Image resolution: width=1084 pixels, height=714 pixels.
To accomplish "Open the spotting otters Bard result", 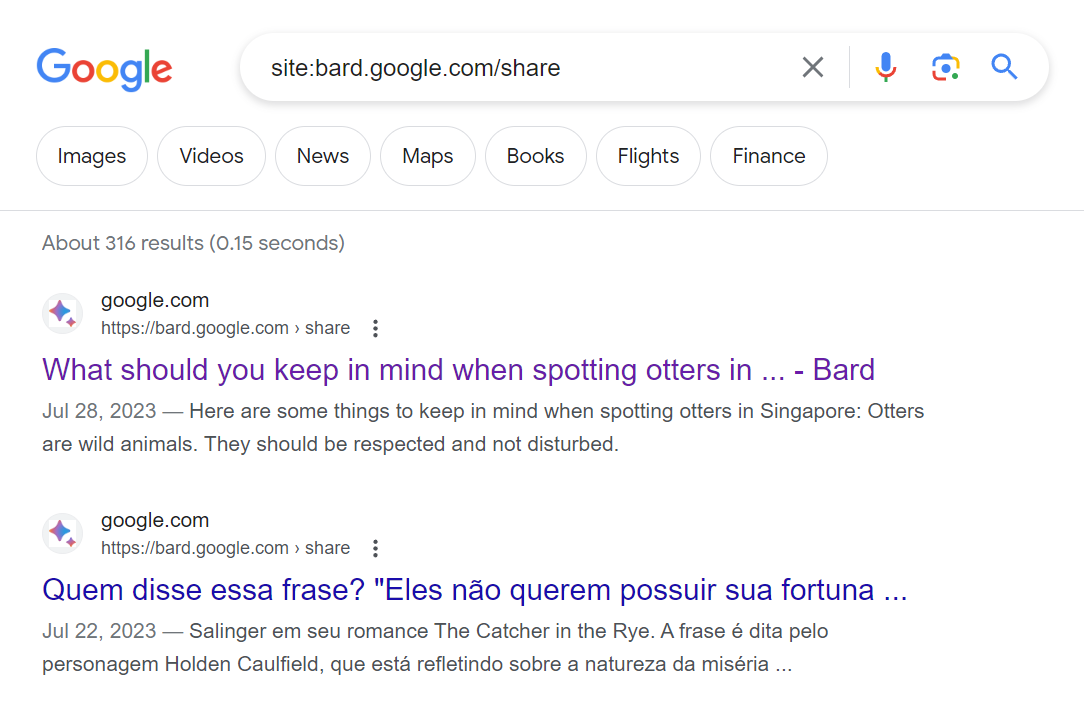I will tap(458, 370).
